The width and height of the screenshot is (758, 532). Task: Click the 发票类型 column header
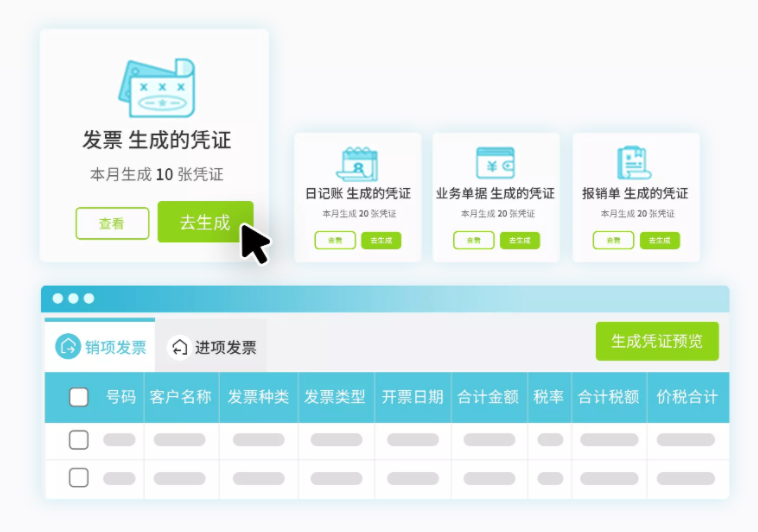pyautogui.click(x=335, y=397)
